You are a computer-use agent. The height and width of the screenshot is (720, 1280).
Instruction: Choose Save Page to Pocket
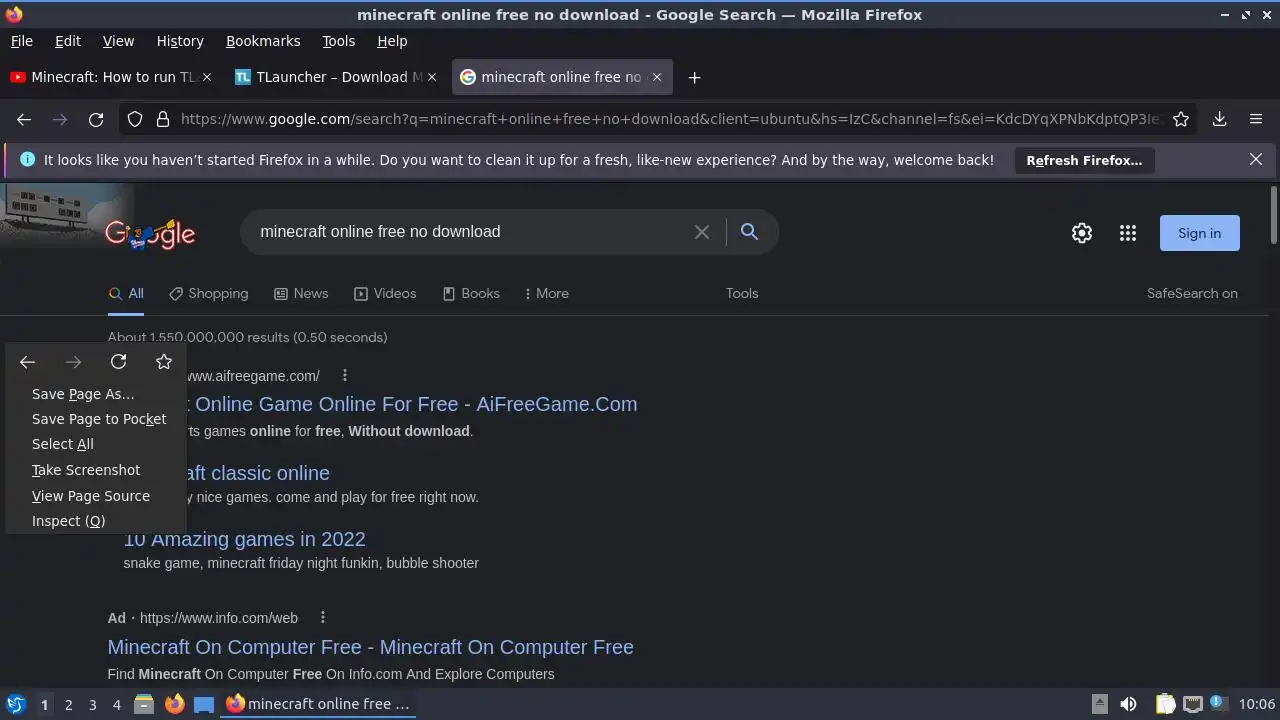(99, 419)
